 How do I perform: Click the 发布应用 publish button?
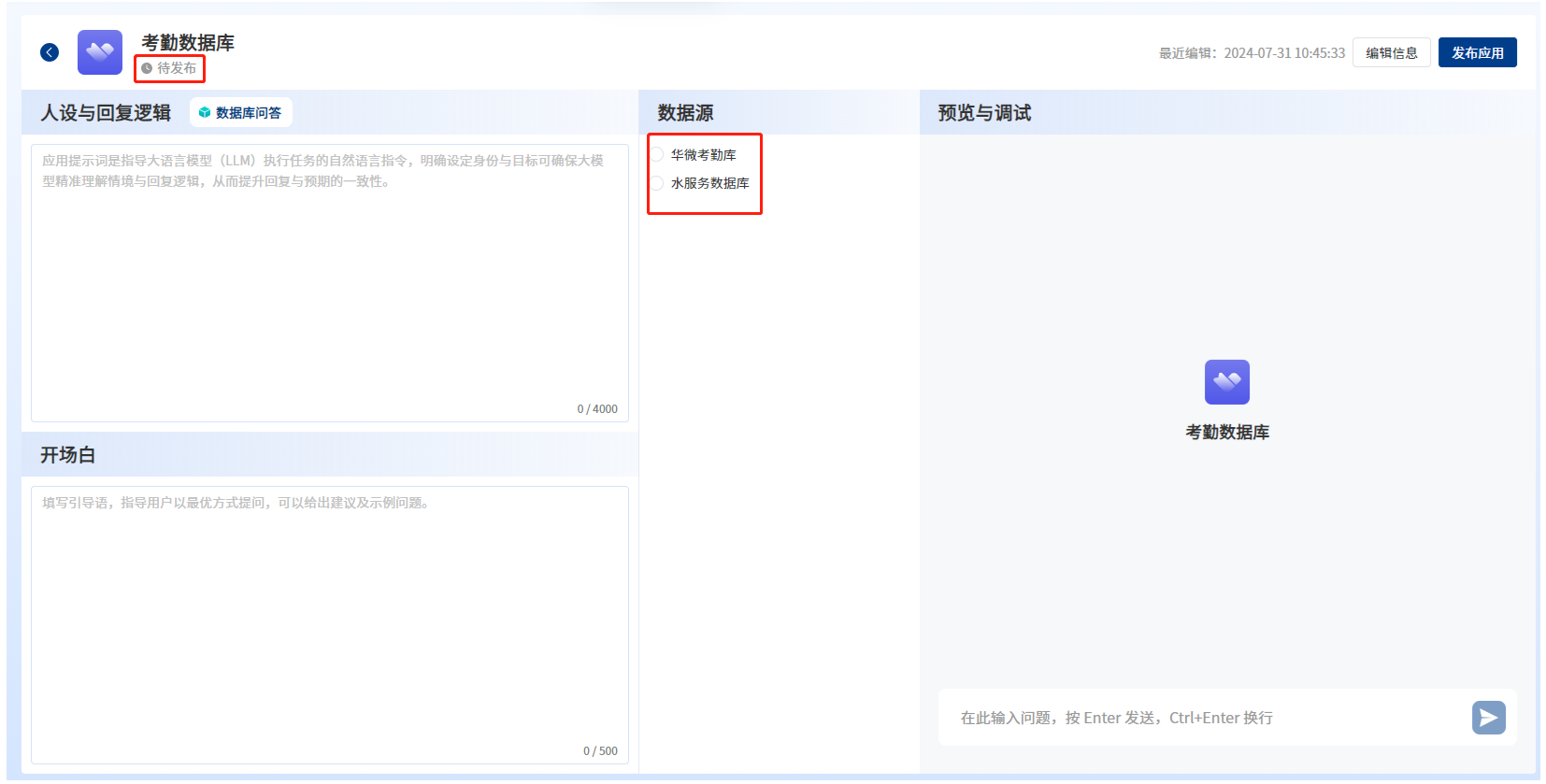[1477, 53]
